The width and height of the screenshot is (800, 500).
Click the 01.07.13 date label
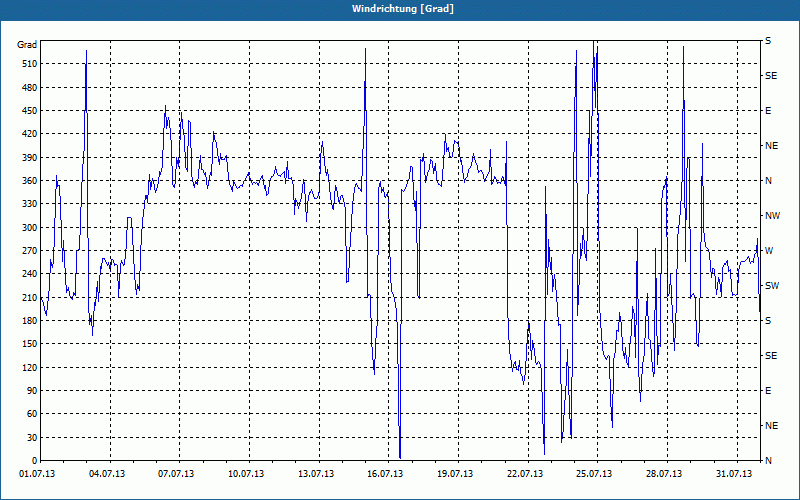(37, 474)
